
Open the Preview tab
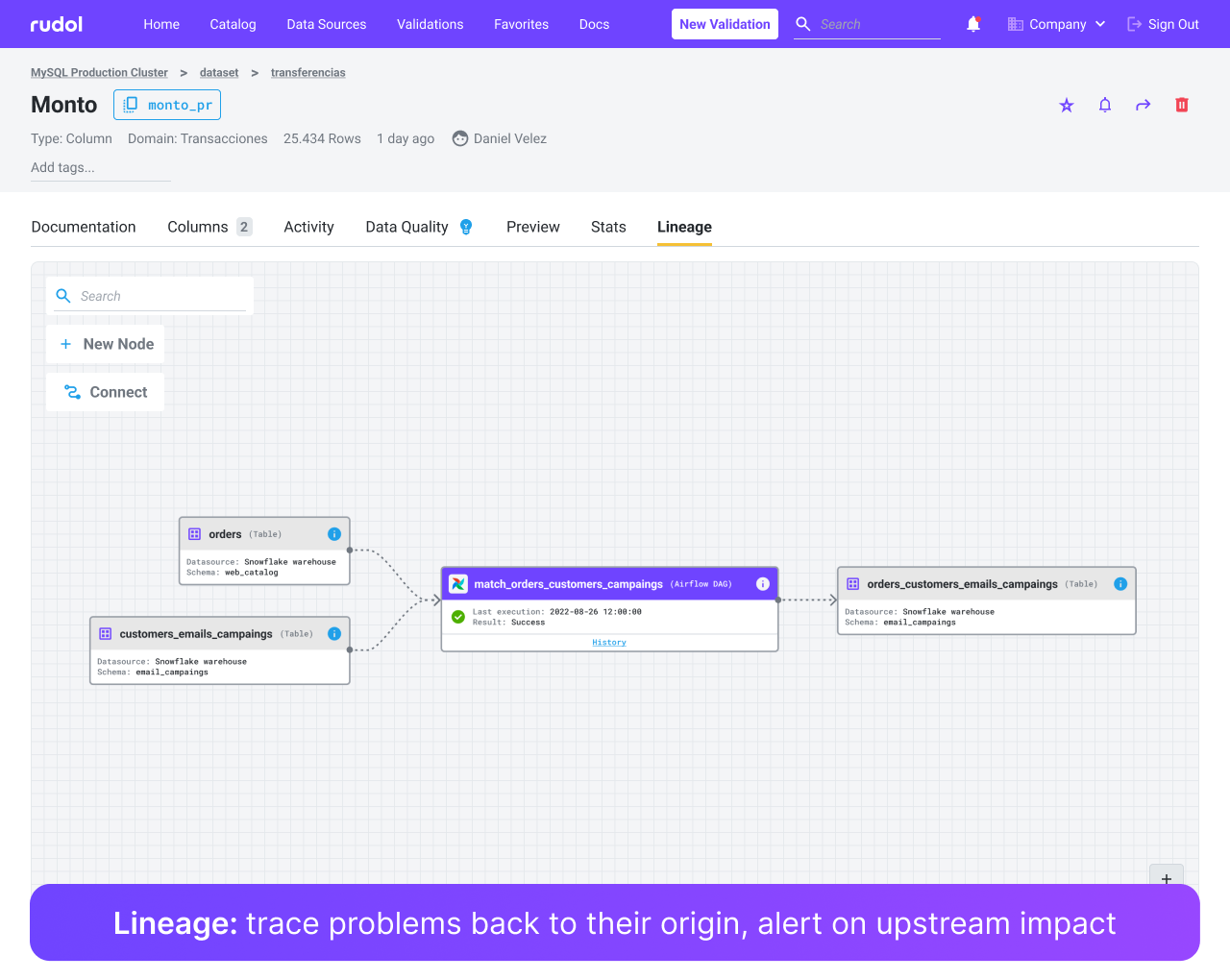pos(532,227)
